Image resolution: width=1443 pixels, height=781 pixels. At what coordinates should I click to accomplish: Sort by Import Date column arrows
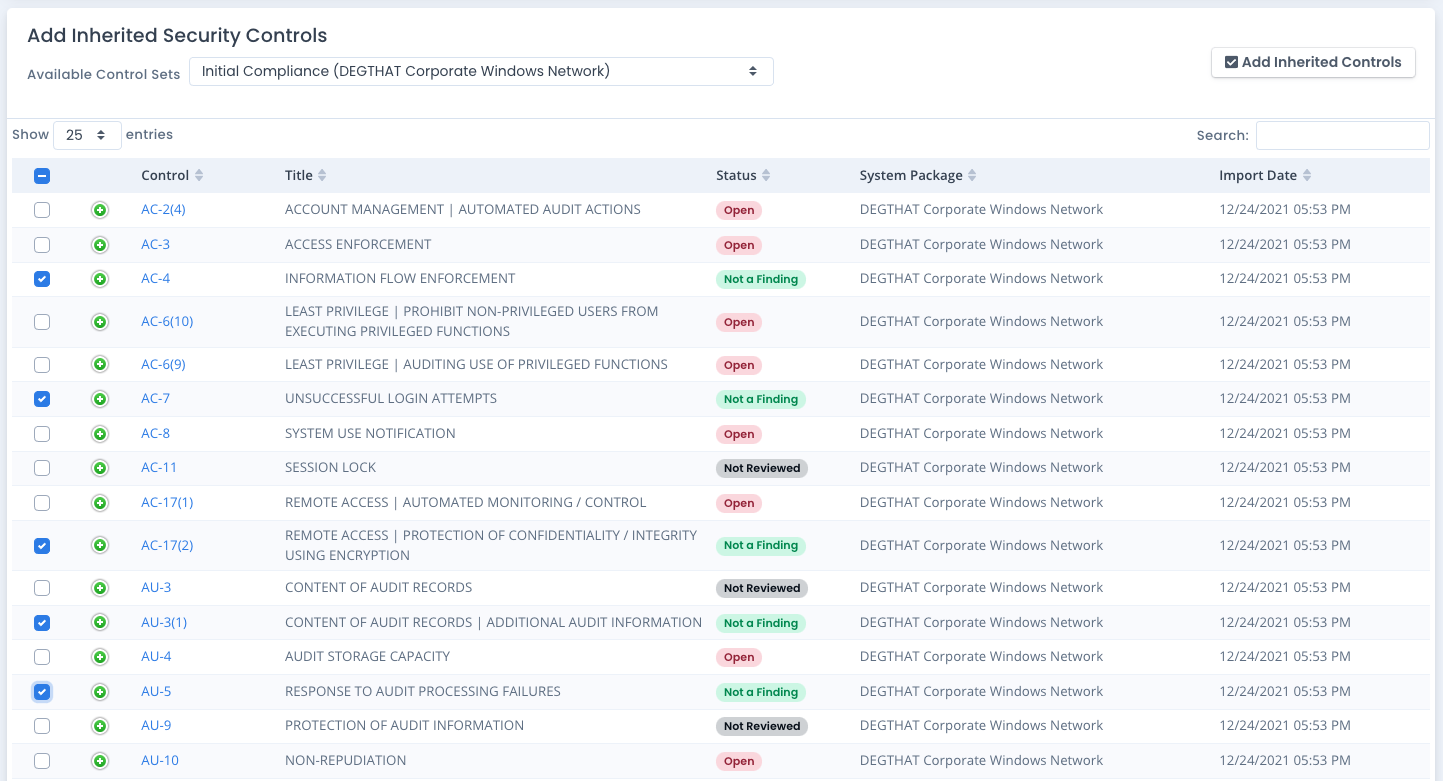tap(1306, 175)
